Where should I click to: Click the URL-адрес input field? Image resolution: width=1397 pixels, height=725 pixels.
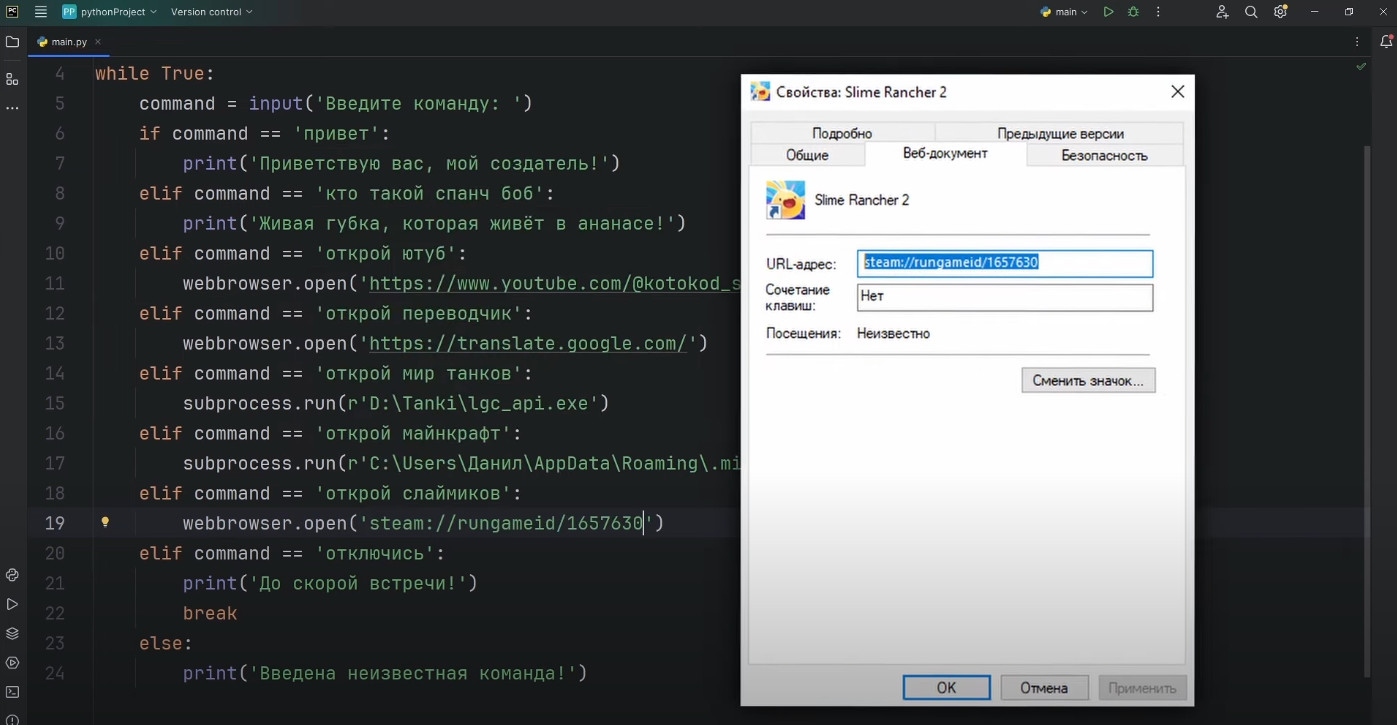point(1005,263)
